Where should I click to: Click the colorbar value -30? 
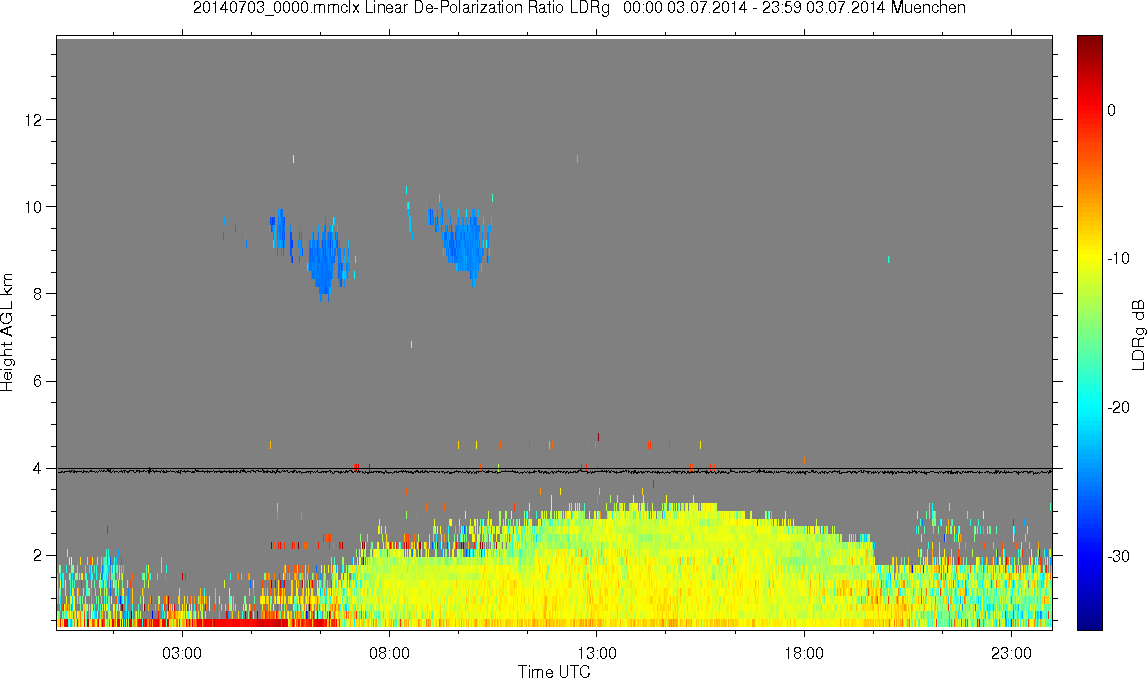(x=1118, y=557)
